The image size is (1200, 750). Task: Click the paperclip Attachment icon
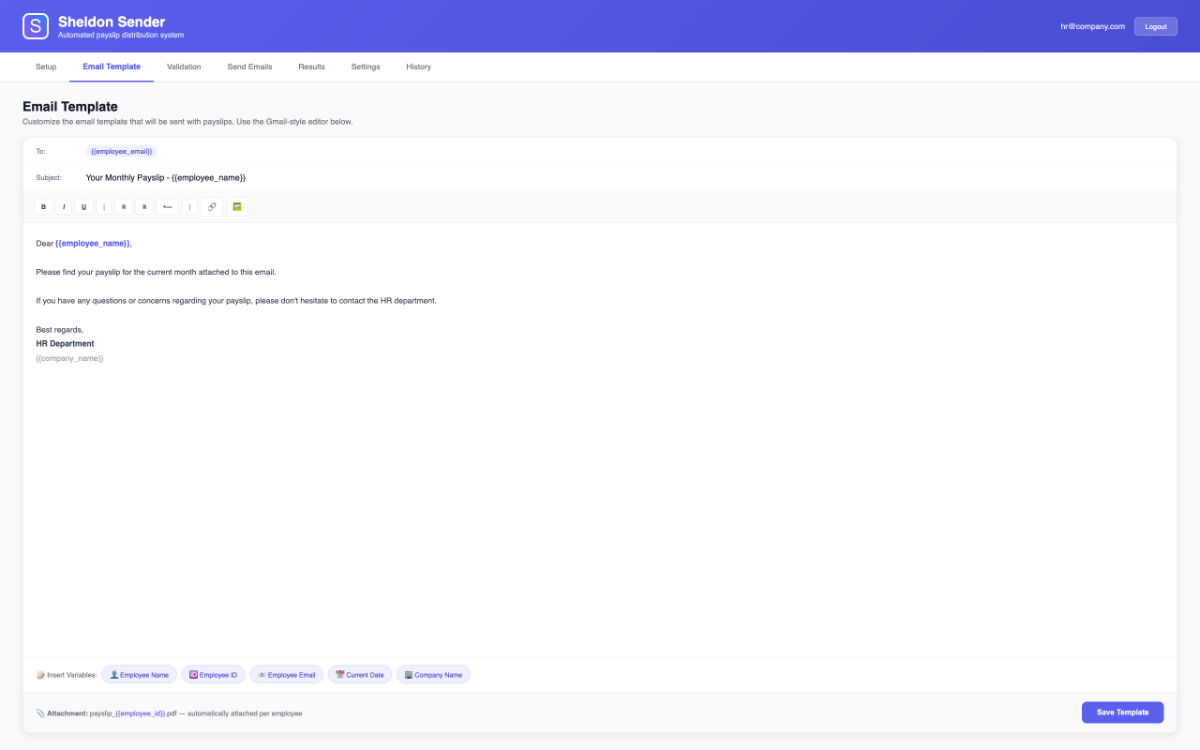pos(40,713)
